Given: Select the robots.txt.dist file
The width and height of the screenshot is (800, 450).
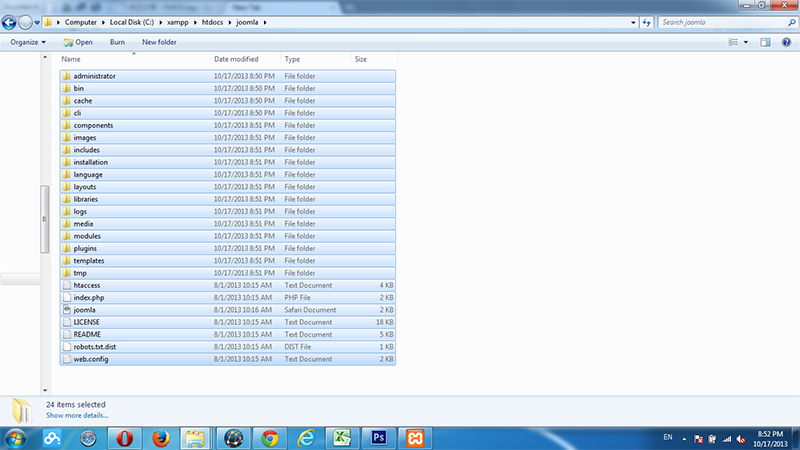Looking at the screenshot, I should pyautogui.click(x=228, y=347).
